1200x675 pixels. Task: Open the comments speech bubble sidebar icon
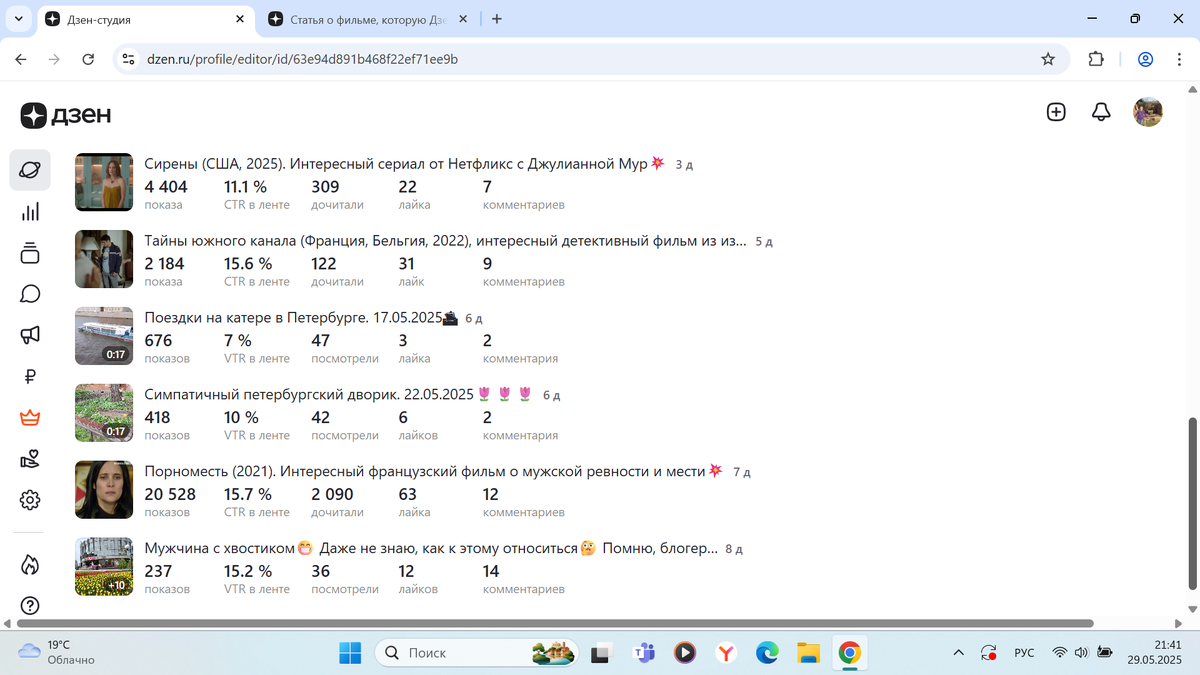pyautogui.click(x=30, y=294)
